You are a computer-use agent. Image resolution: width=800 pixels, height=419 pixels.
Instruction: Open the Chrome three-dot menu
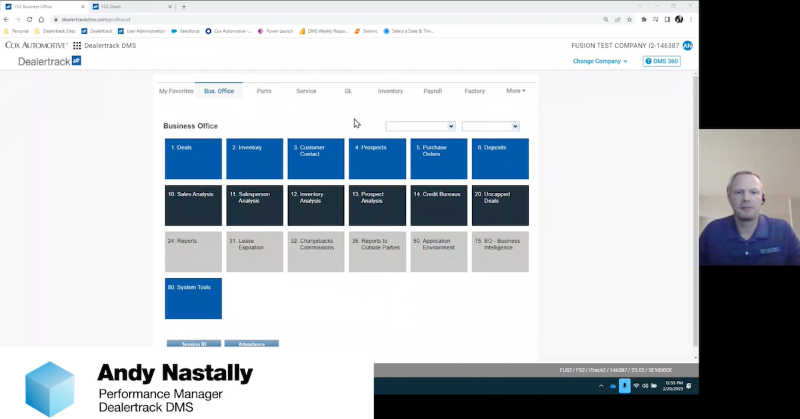(x=691, y=19)
